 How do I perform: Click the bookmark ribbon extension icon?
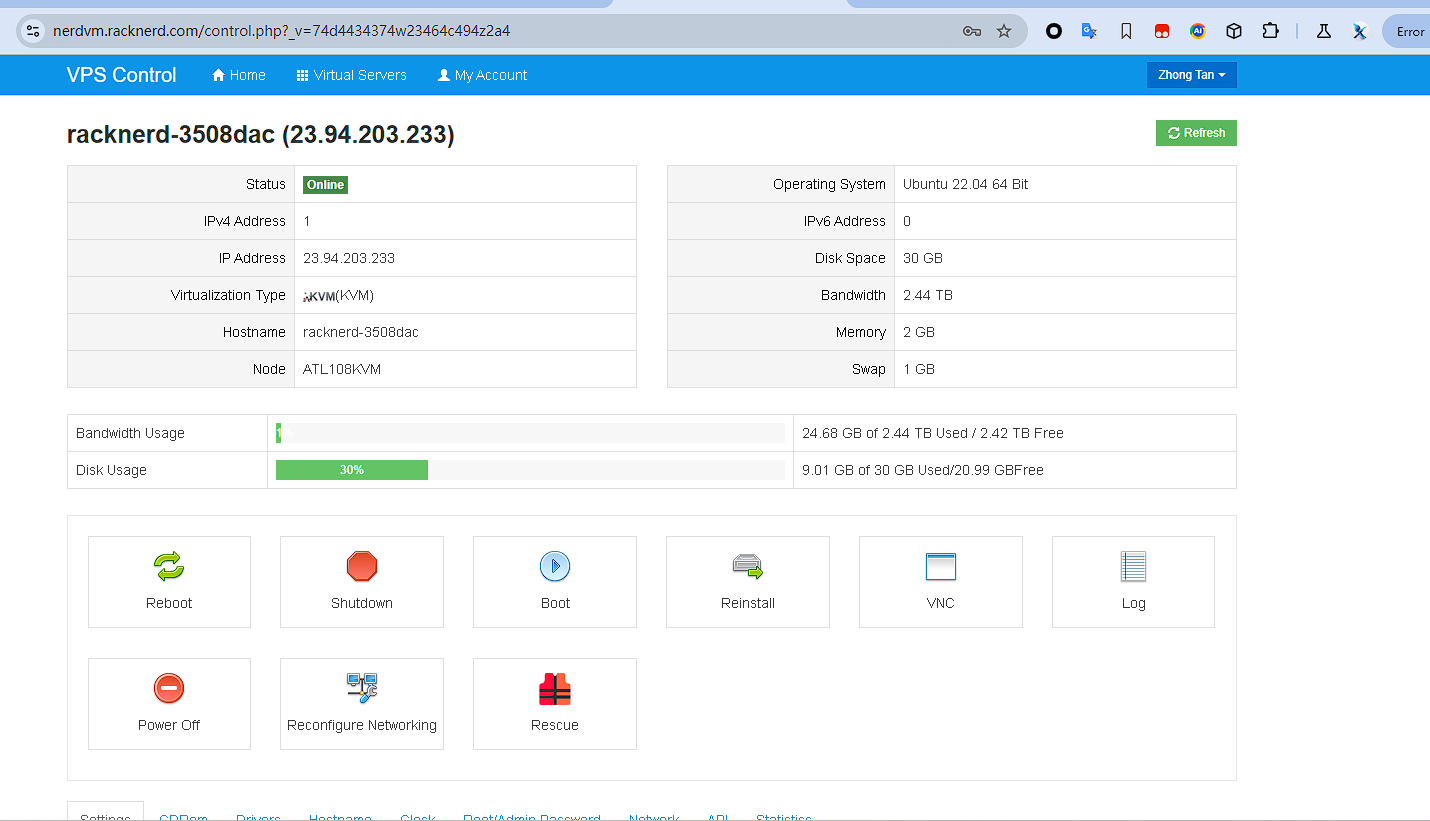[1126, 31]
